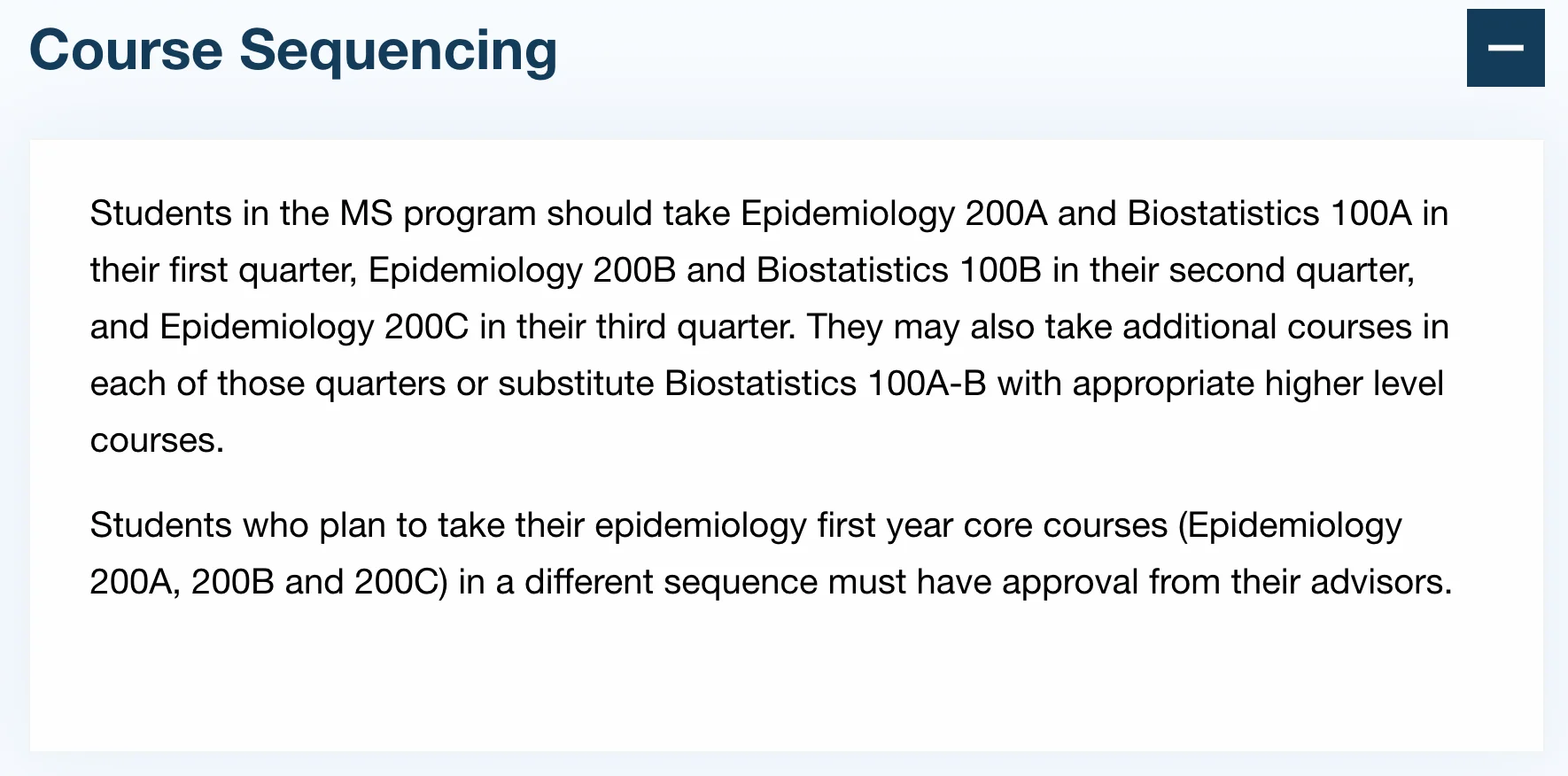Image resolution: width=1568 pixels, height=776 pixels.
Task: Click "200A, 200B and 200C)" on last line
Action: (269, 583)
